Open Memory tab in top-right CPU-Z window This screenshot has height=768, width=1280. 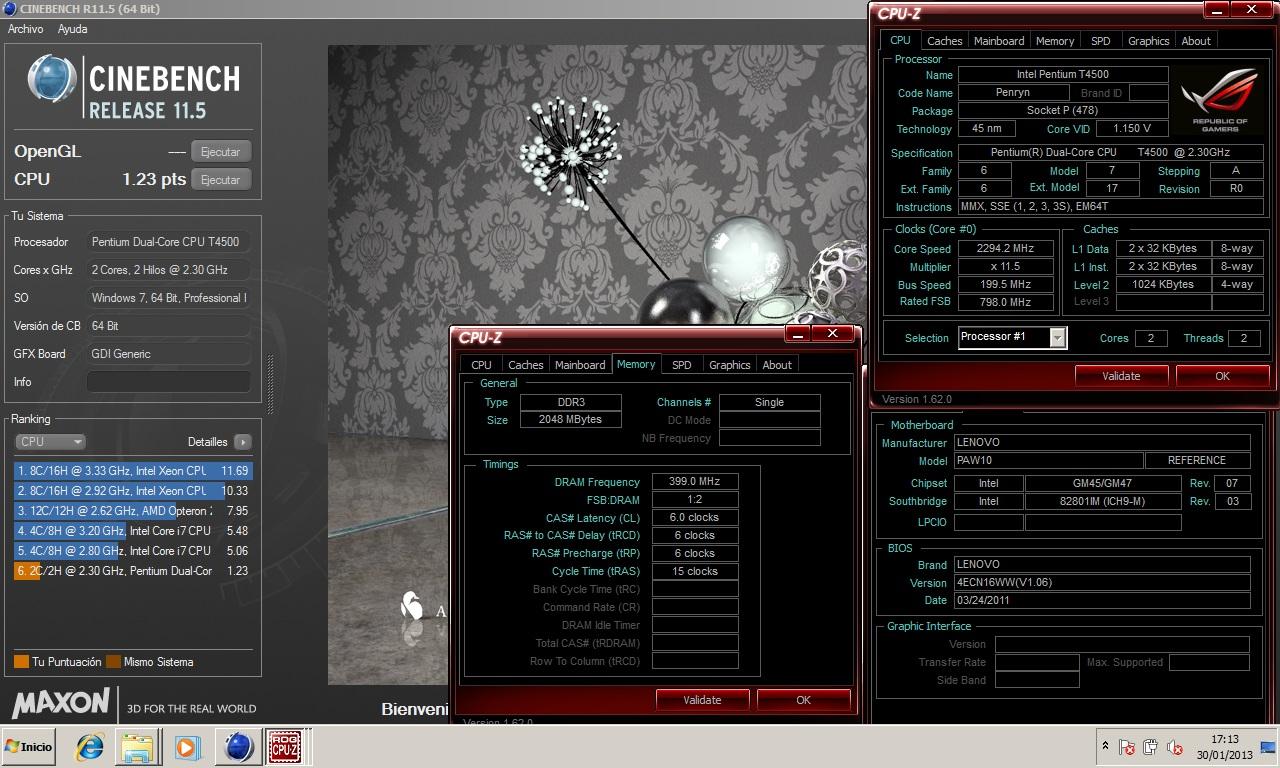pos(1055,41)
